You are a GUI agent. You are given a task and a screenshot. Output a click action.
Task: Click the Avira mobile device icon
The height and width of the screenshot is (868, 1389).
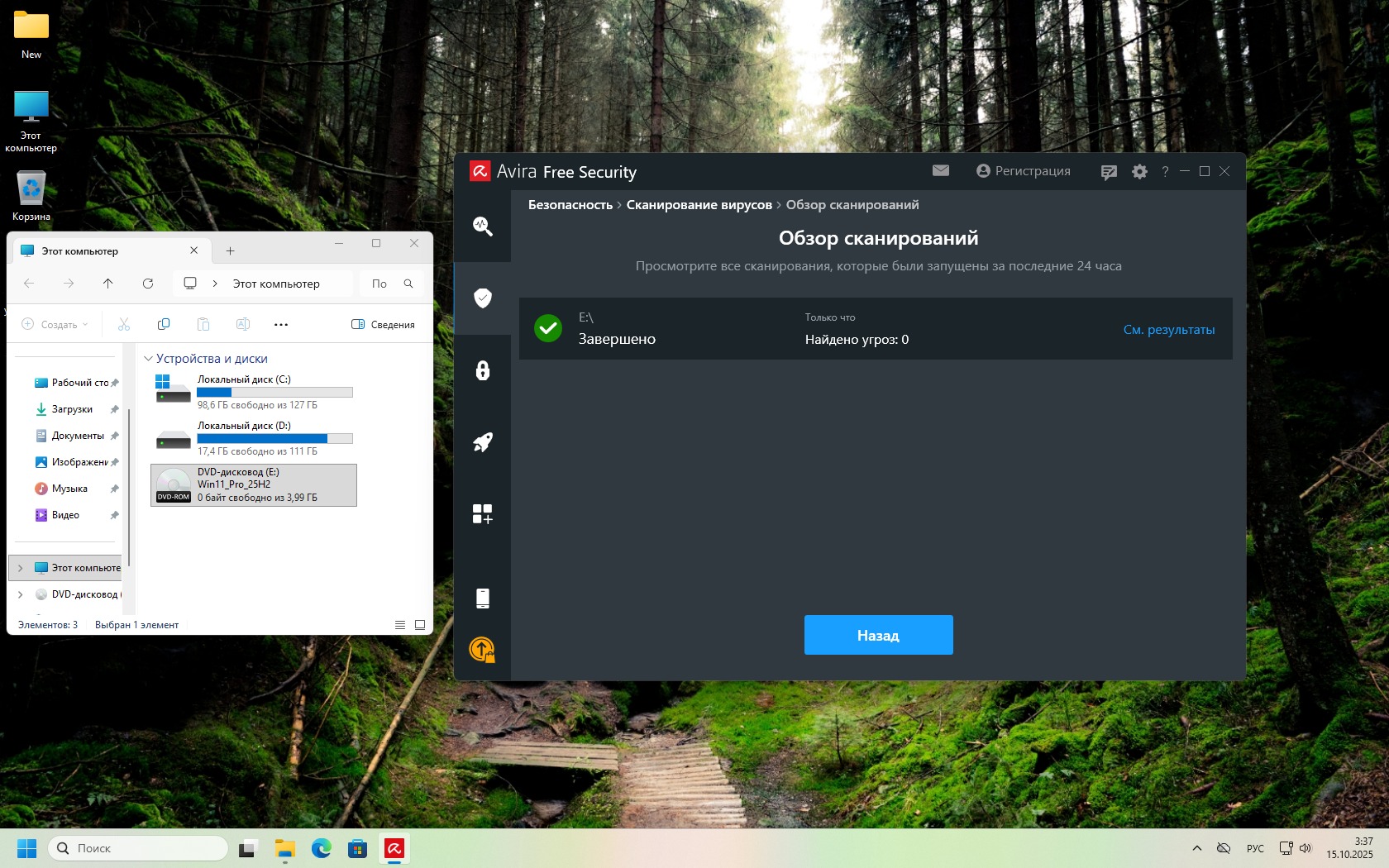coord(483,598)
